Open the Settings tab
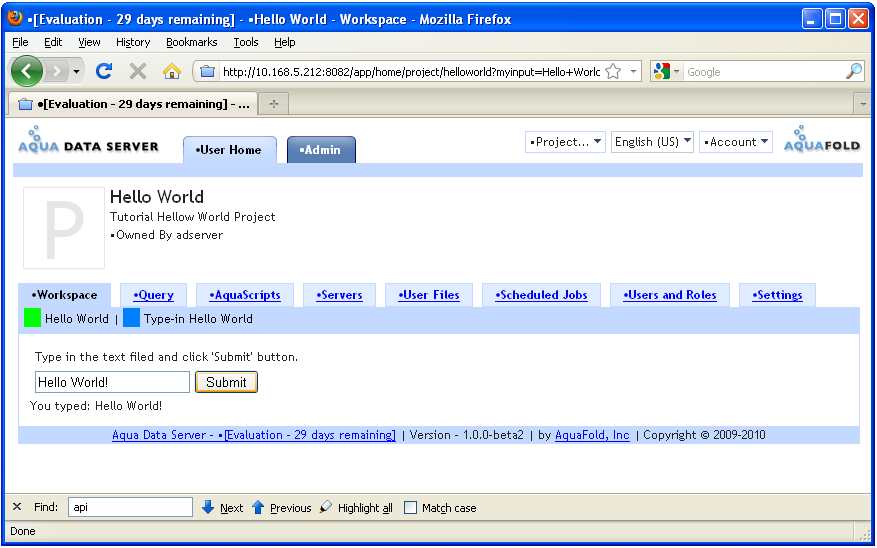 coord(777,295)
